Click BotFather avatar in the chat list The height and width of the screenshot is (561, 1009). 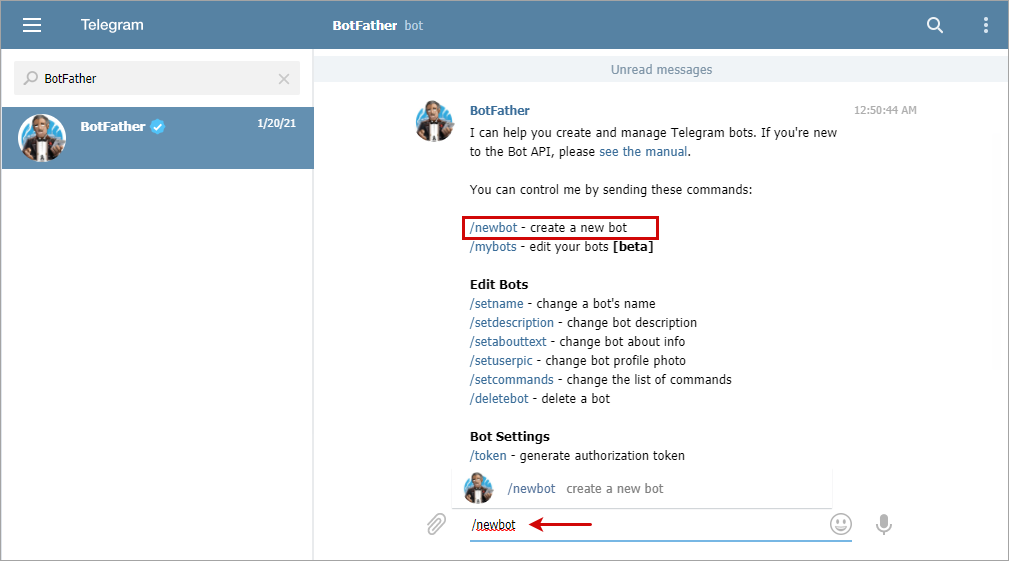click(x=42, y=138)
